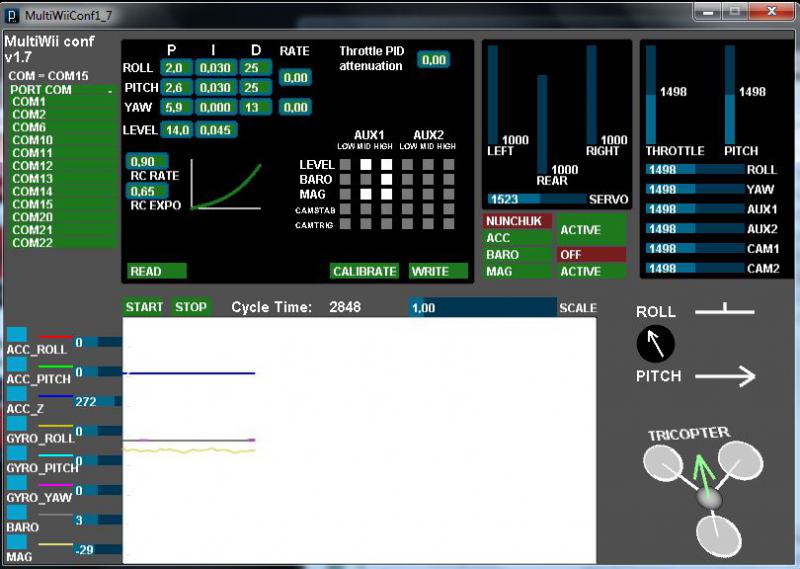Toggle the MAG graph visibility square
This screenshot has width=800, height=569.
[16, 542]
